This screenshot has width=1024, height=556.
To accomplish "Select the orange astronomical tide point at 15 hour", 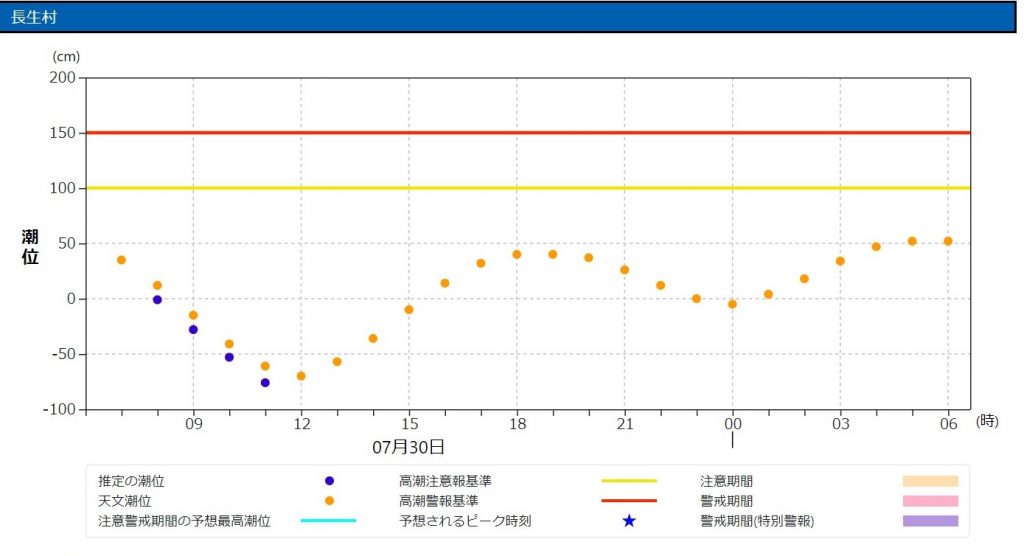I will point(409,310).
